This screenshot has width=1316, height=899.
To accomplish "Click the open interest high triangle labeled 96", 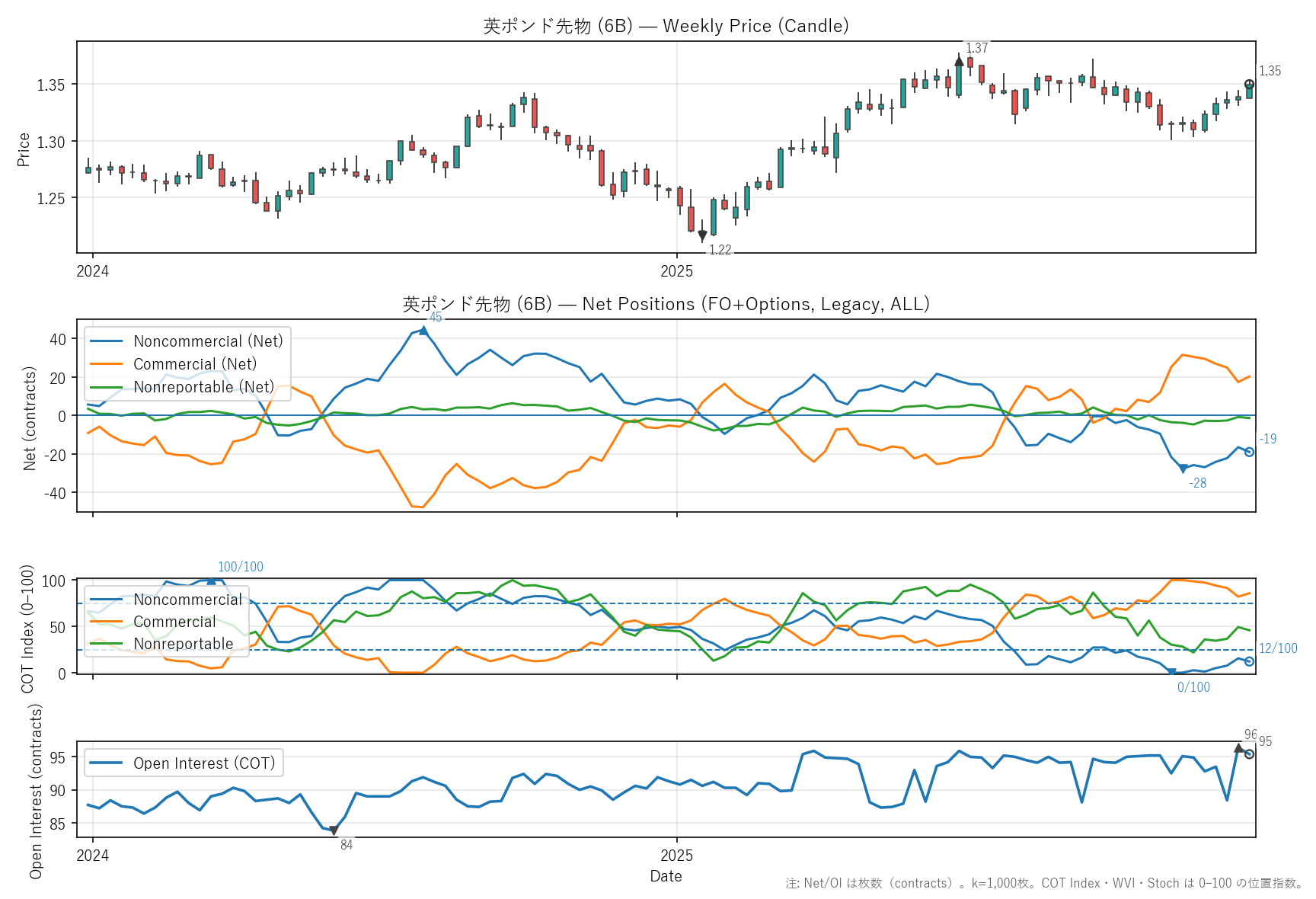I will coord(1238,749).
